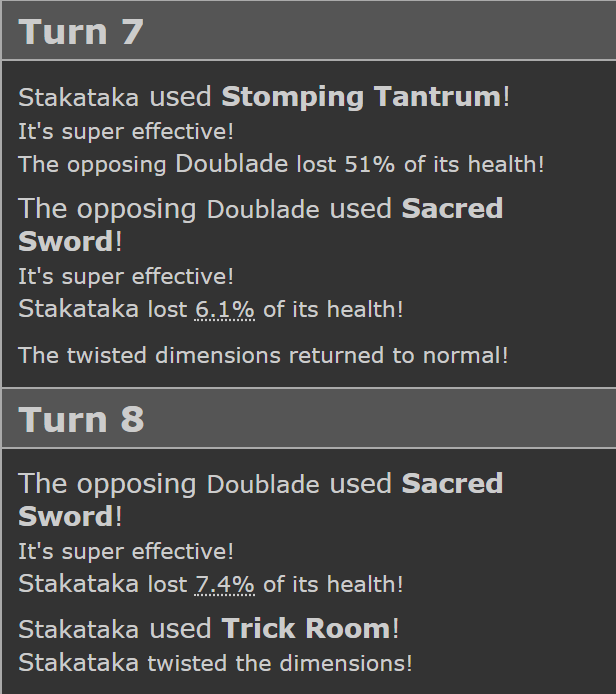Click first 'It's super effective!' line in Turn 7
Screen dimensions: 616x694
pyautogui.click(x=126, y=132)
